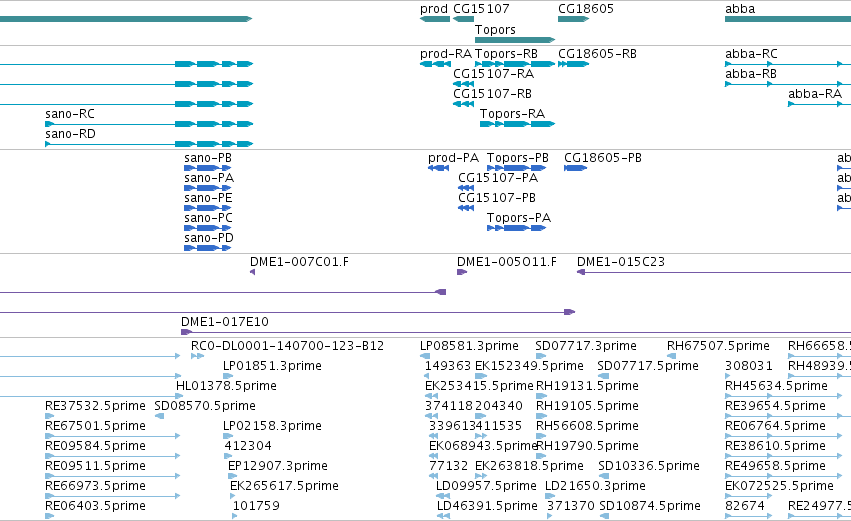Image resolution: width=851 pixels, height=521 pixels.
Task: Click the DME1-007C01.F clone label
Action: click(299, 263)
